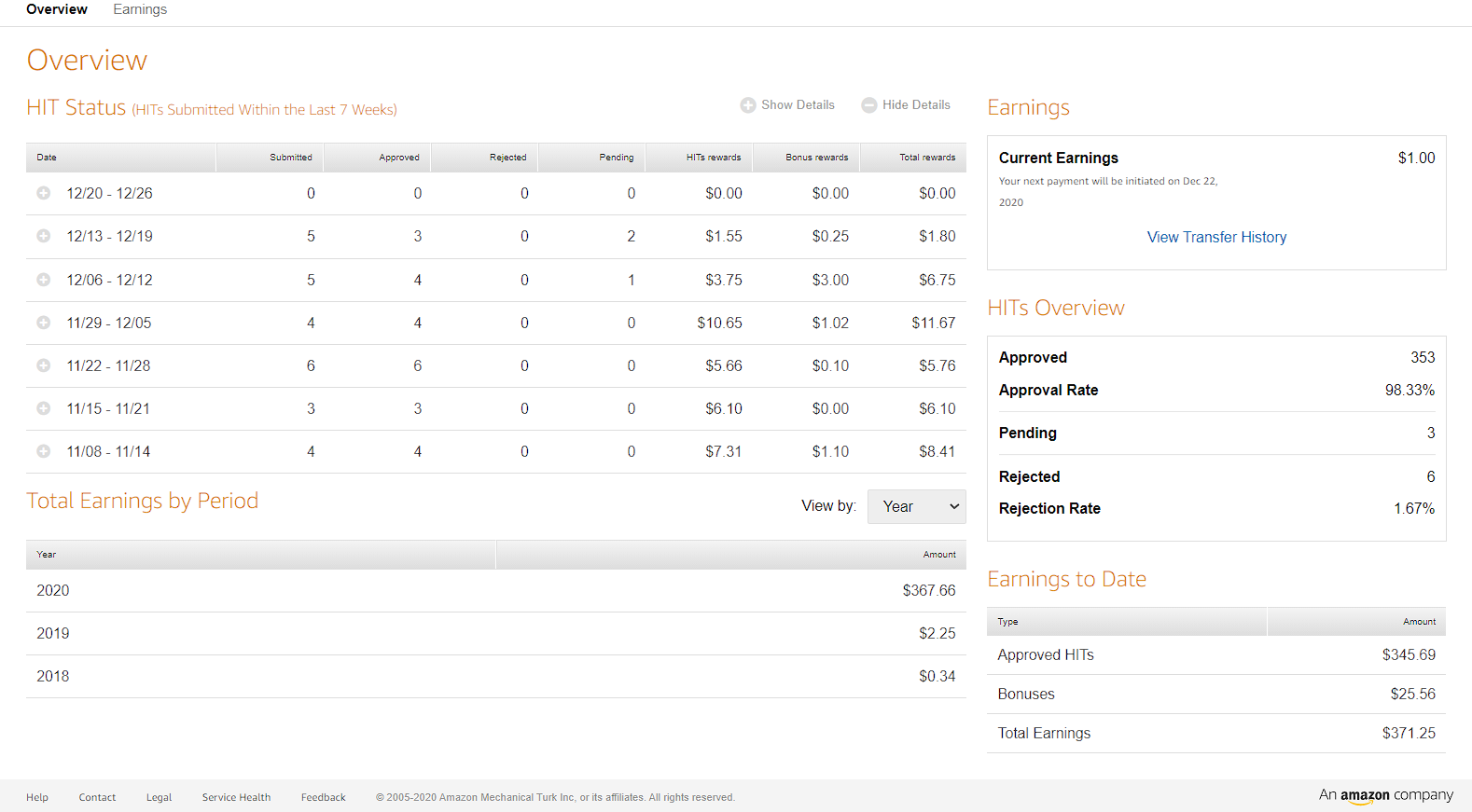Click the $2.25 amount for 2019
Screen dimensions: 1472x812
coord(937,633)
